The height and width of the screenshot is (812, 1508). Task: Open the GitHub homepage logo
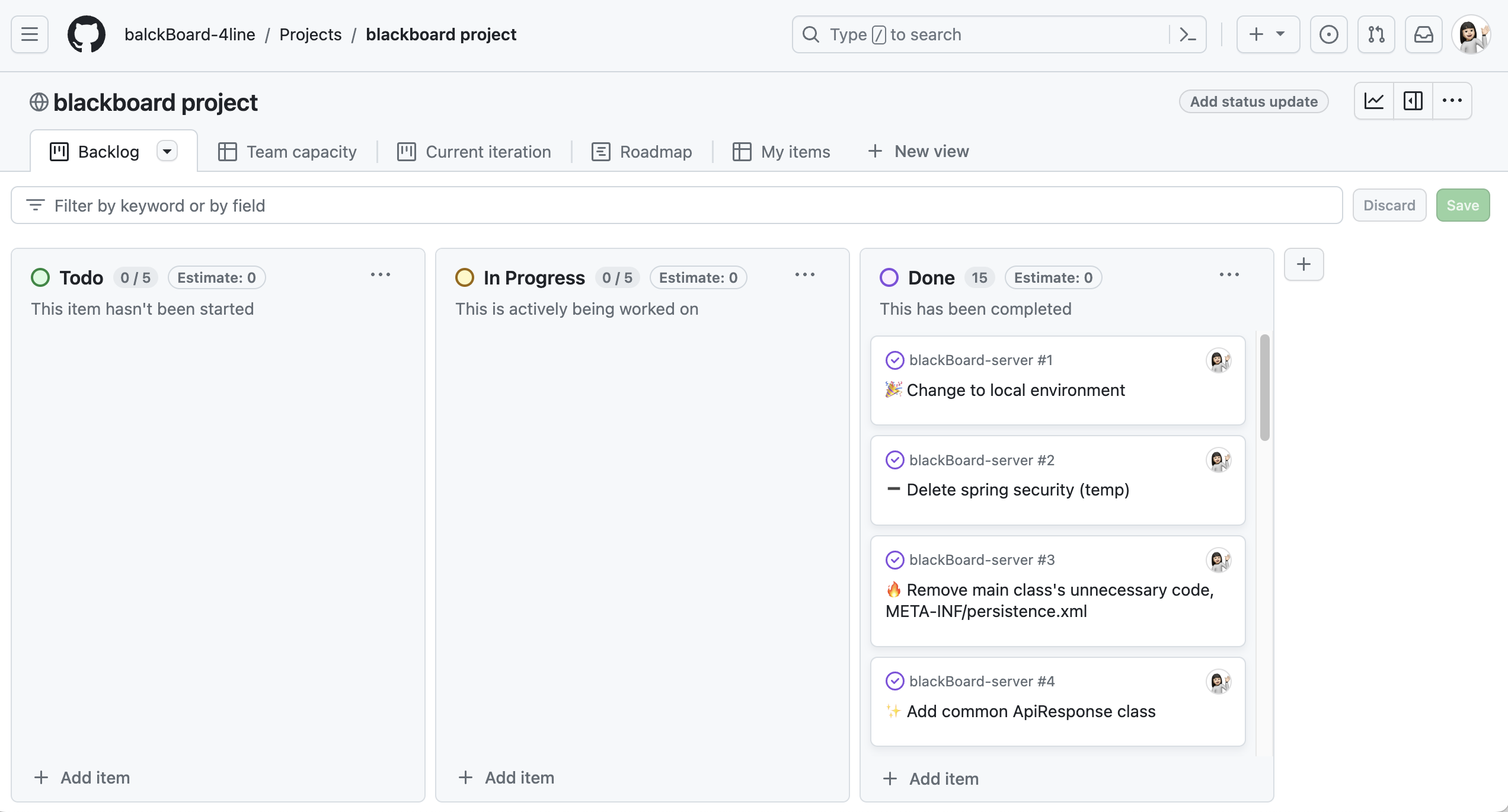(87, 34)
